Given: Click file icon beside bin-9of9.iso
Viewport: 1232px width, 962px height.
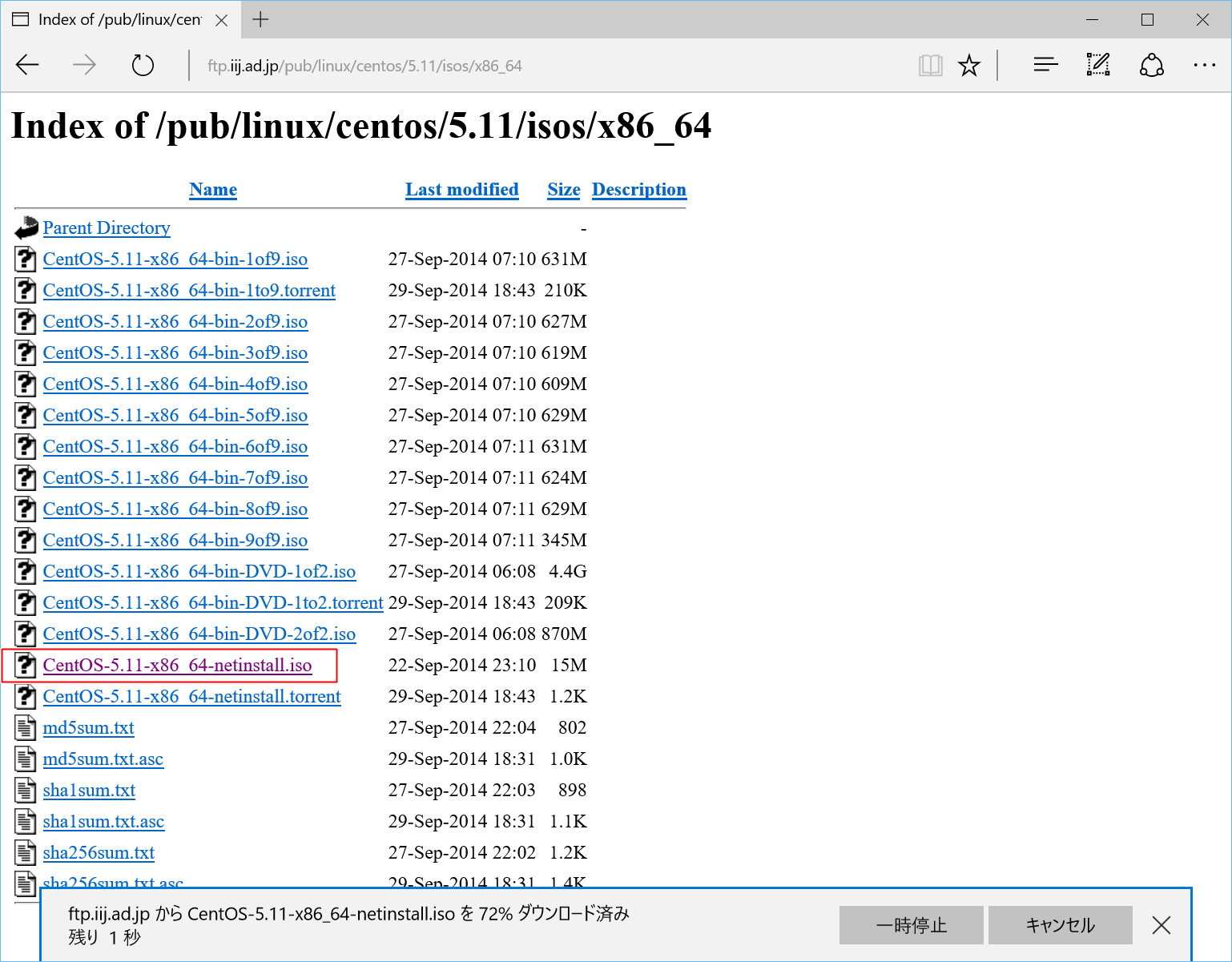Looking at the screenshot, I should 26,541.
